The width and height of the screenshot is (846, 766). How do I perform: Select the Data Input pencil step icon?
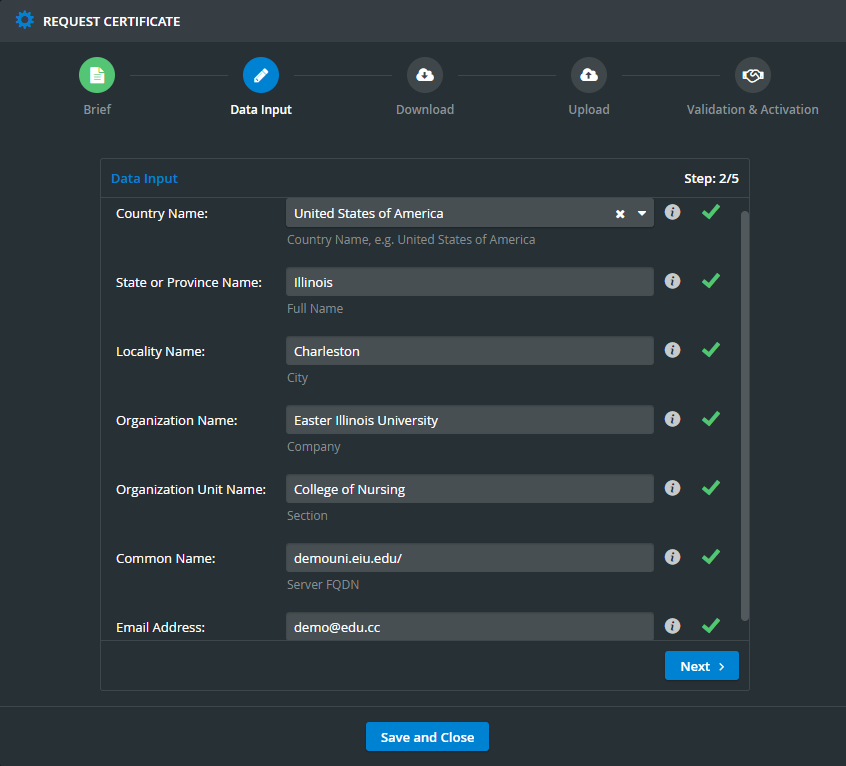coord(261,75)
